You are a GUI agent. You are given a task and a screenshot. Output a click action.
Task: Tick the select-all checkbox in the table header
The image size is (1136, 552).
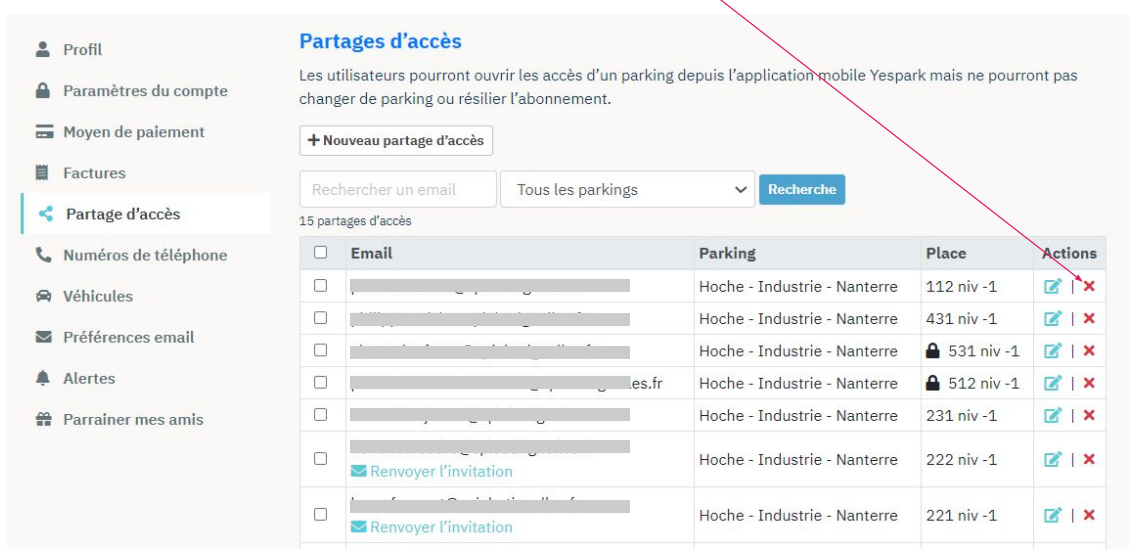coord(320,253)
